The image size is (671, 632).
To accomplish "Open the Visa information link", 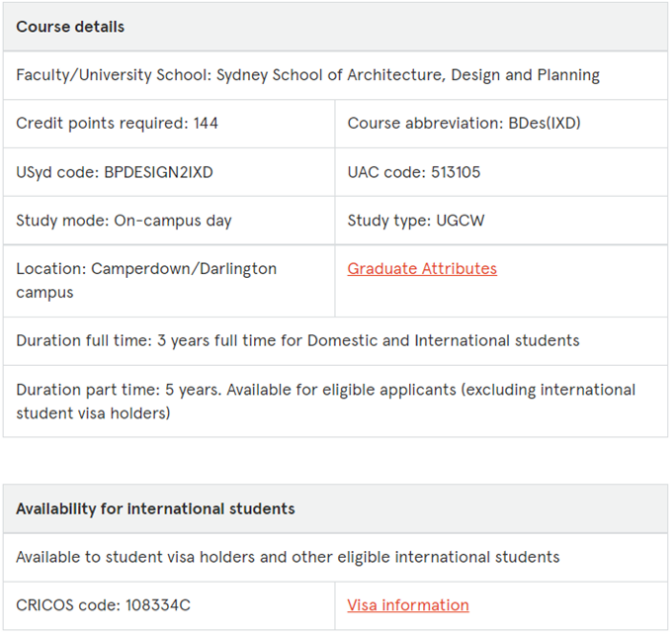I will point(407,605).
